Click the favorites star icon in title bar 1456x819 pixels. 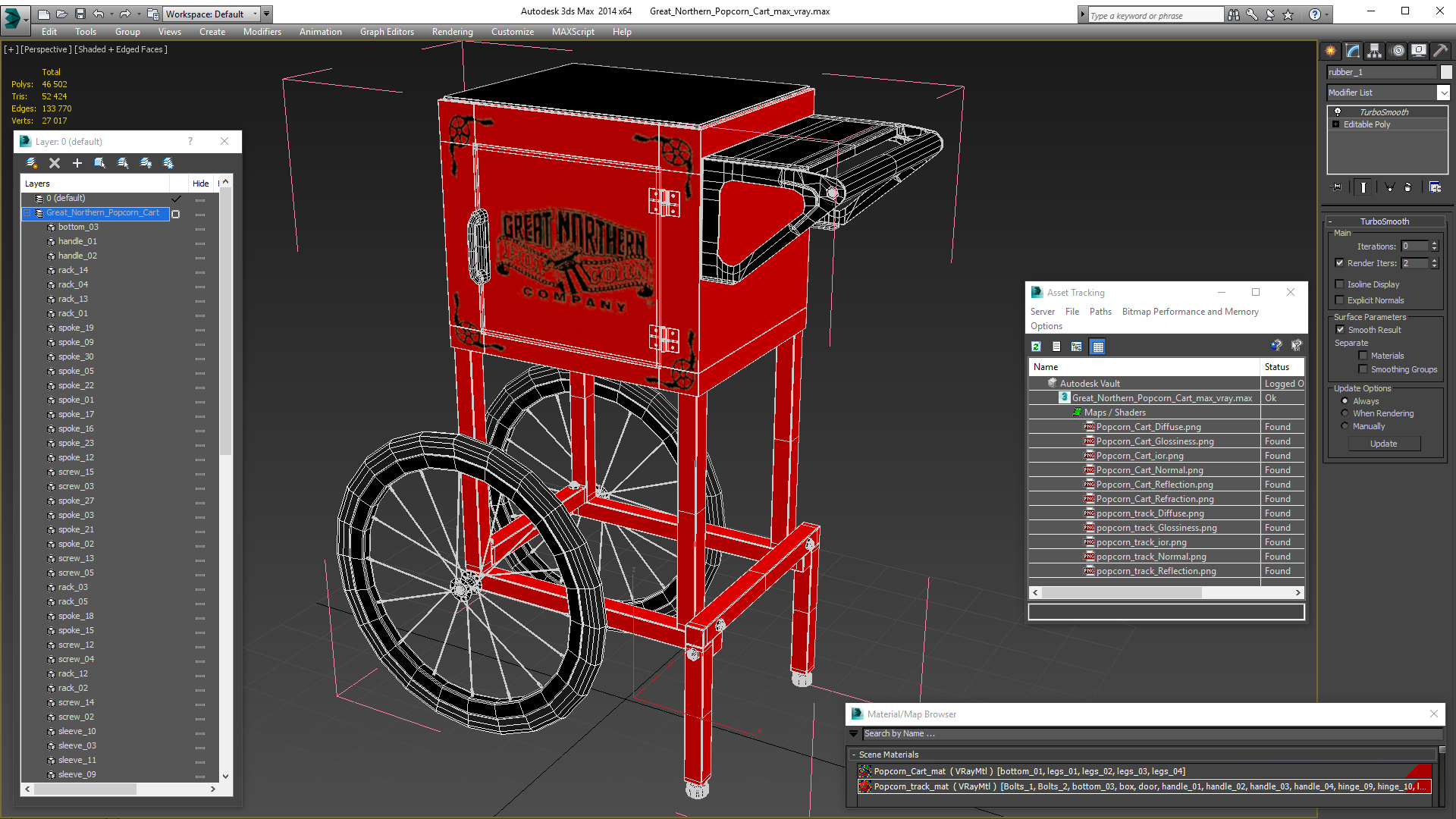(x=1288, y=14)
